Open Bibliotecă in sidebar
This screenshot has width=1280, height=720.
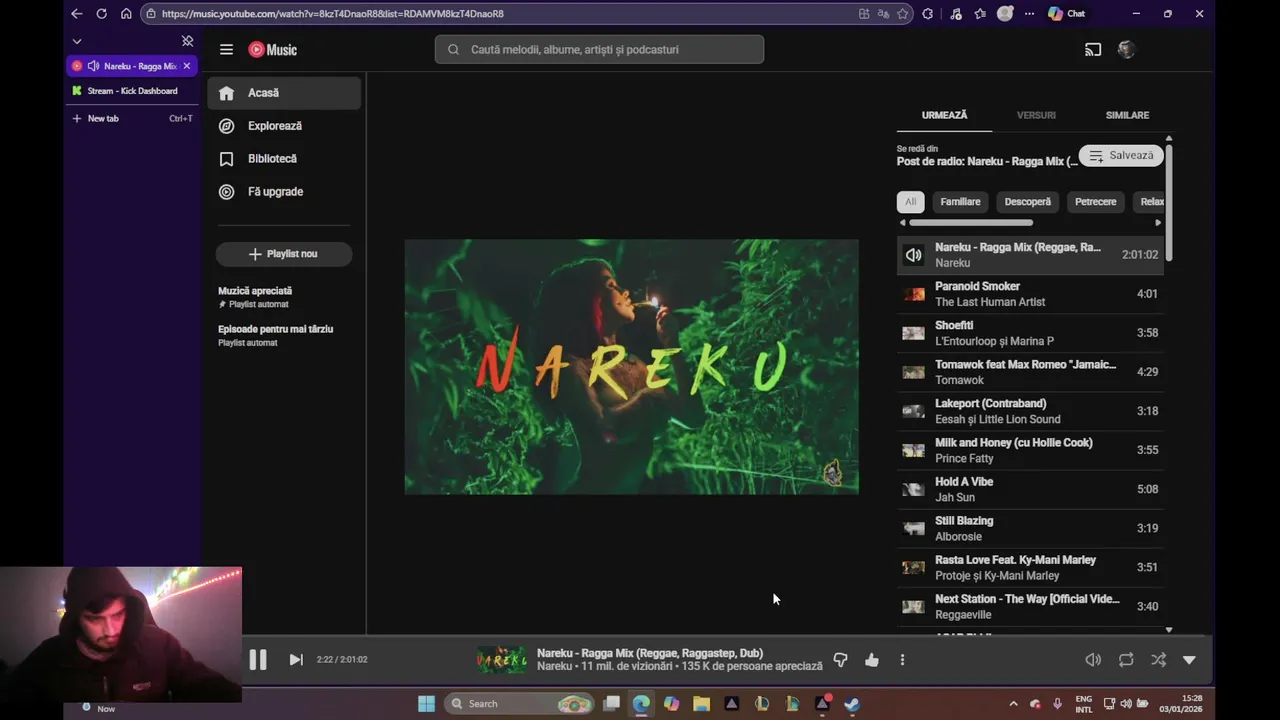pyautogui.click(x=284, y=159)
